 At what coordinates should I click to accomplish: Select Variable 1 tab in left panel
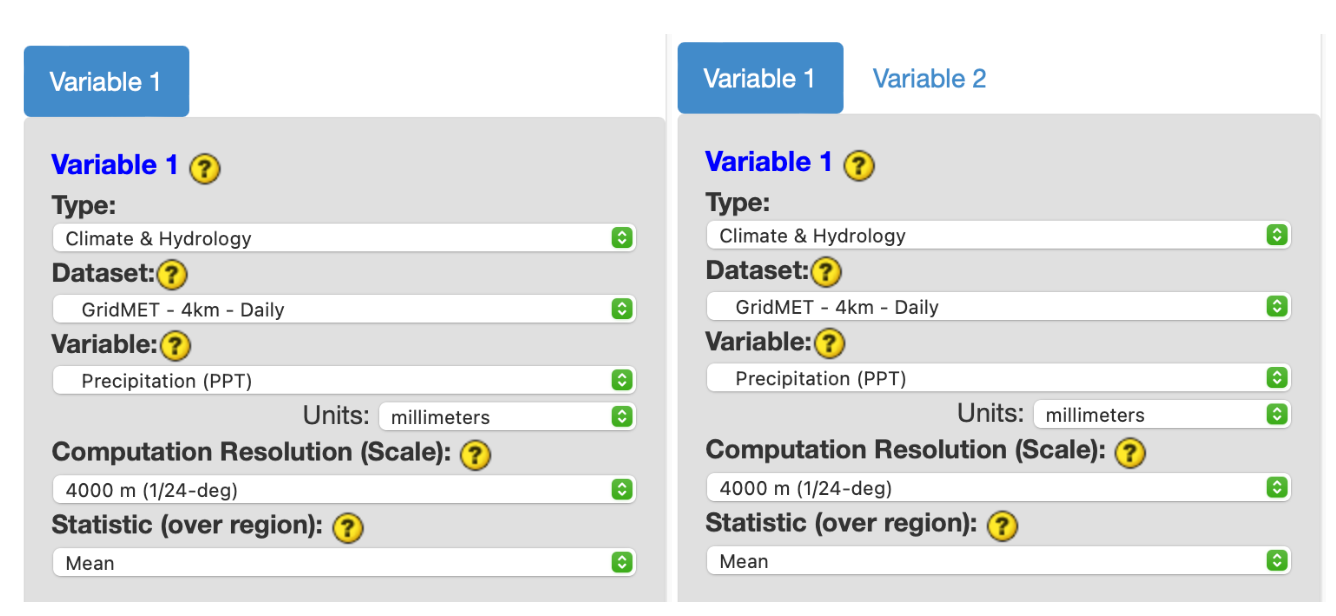(106, 82)
